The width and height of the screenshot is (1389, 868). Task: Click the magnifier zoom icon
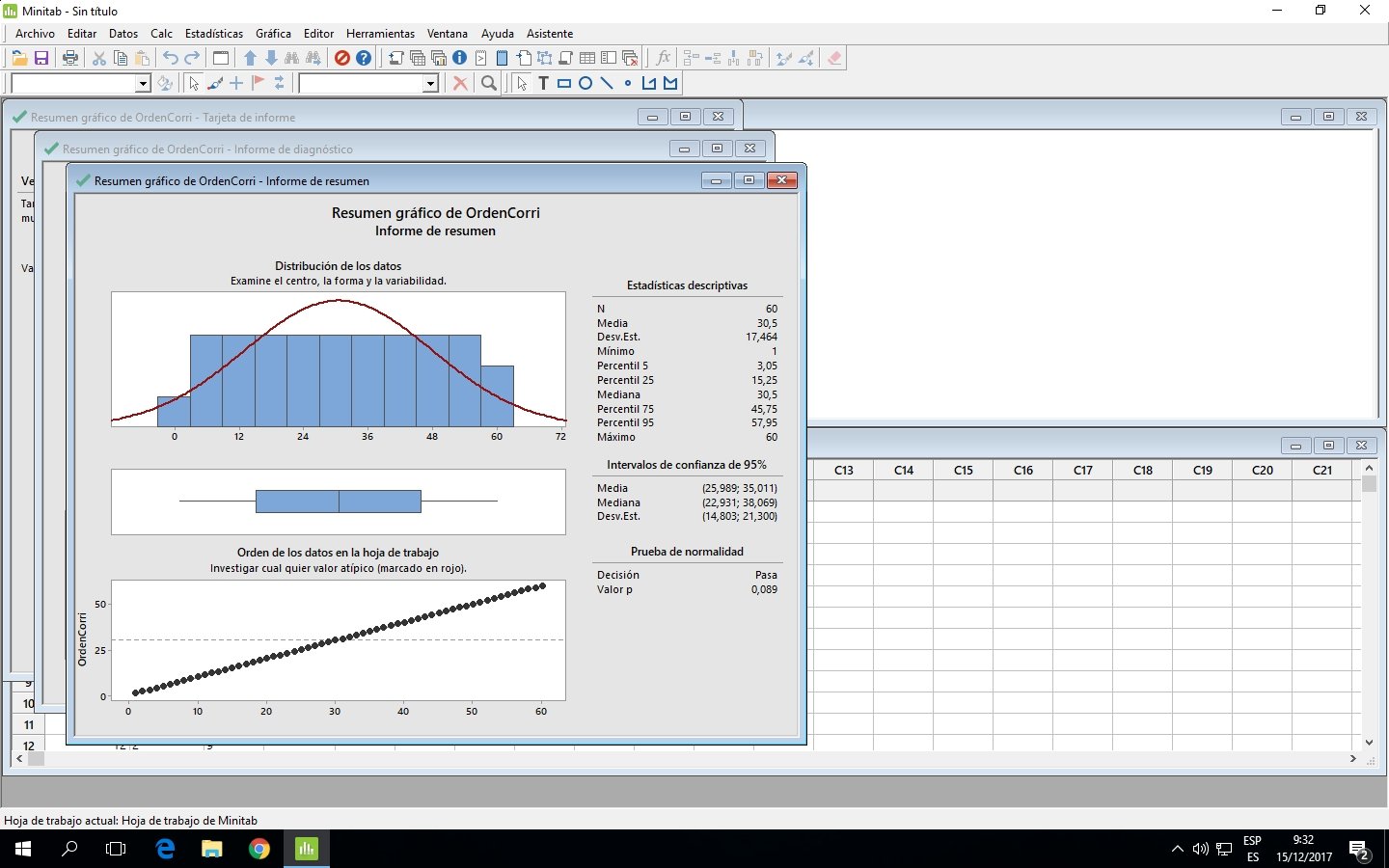(x=489, y=84)
